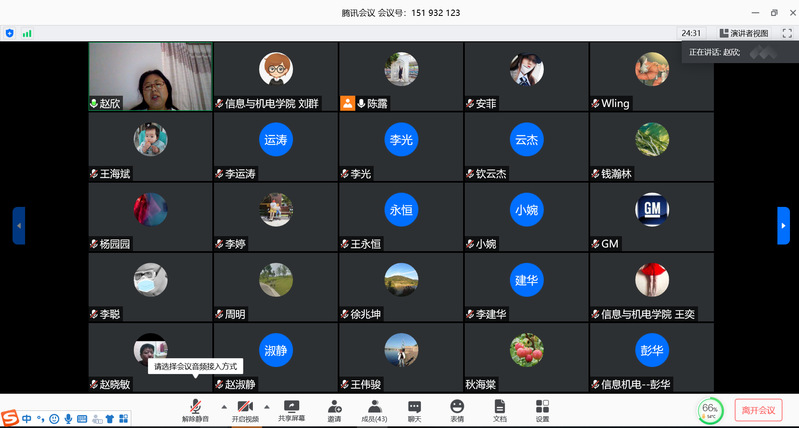Screen dimensions: 799x428
Task: Expand audio options arrow beside 解除静音
Action: tap(223, 407)
